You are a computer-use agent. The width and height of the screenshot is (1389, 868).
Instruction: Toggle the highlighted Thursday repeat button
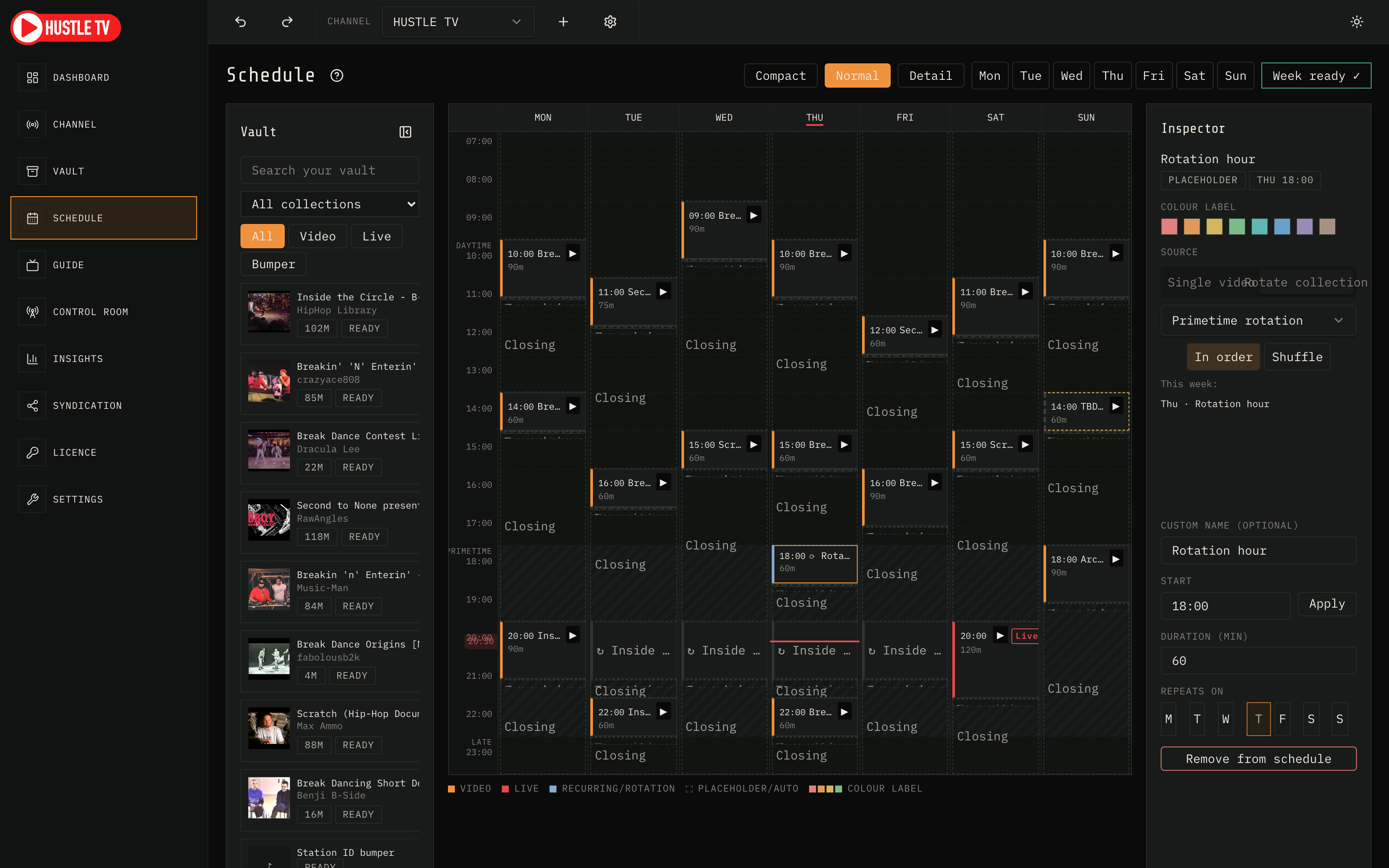(x=1258, y=719)
